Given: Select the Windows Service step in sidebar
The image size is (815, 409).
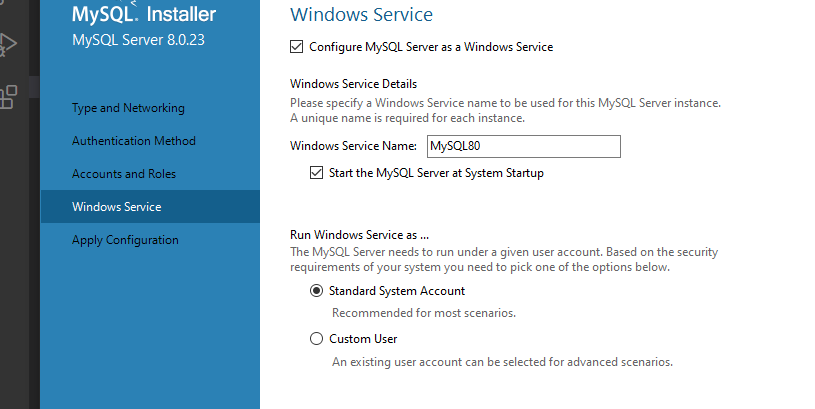Looking at the screenshot, I should [116, 207].
